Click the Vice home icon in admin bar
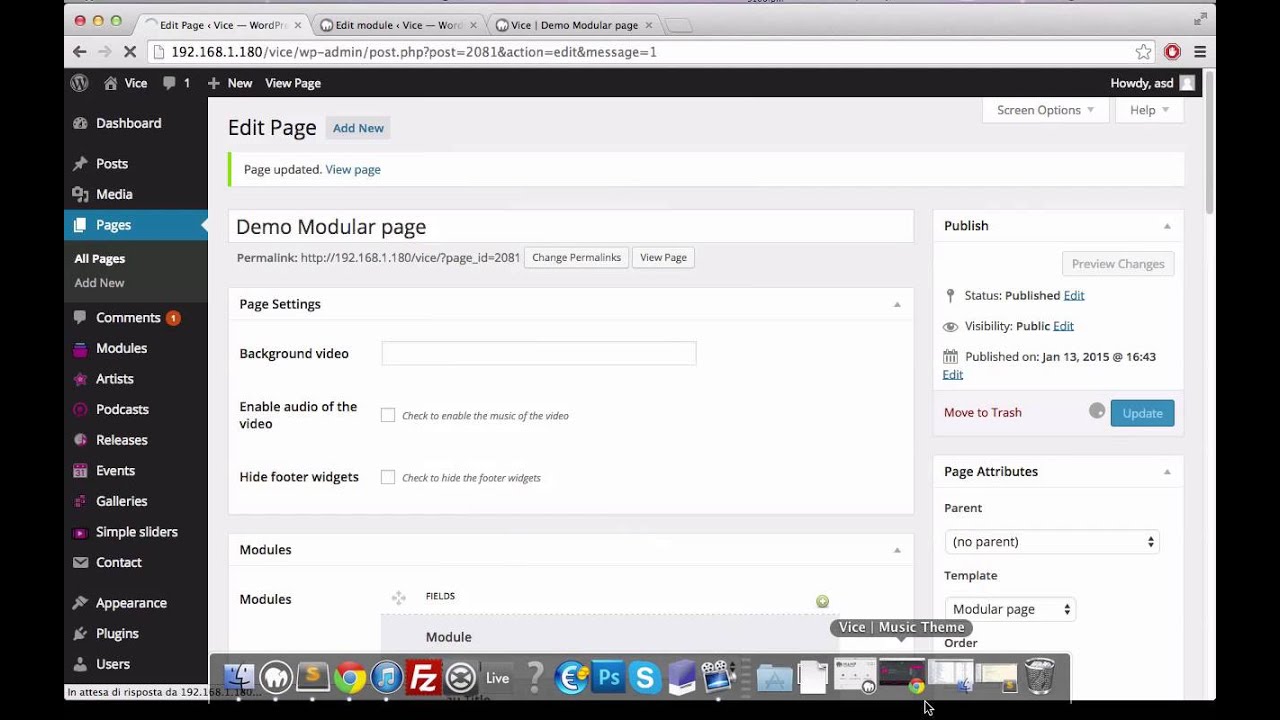Screen dimensions: 1280x720 [x=111, y=83]
